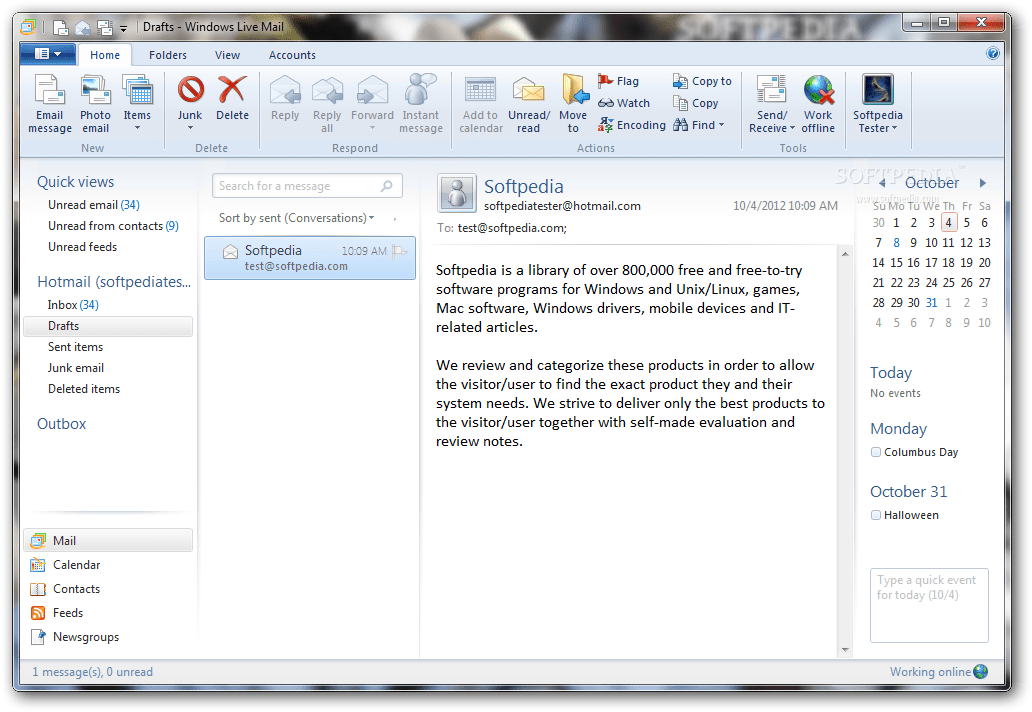Select October 8 in the mini calendar
This screenshot has width=1032, height=712.
tap(896, 243)
